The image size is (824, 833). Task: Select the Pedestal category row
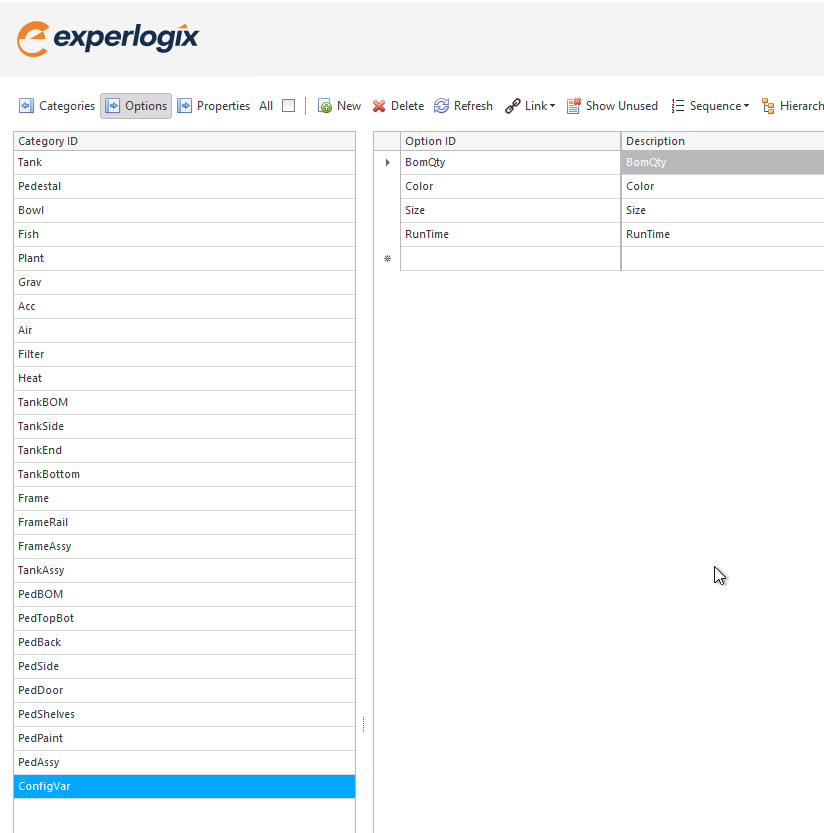(184, 186)
